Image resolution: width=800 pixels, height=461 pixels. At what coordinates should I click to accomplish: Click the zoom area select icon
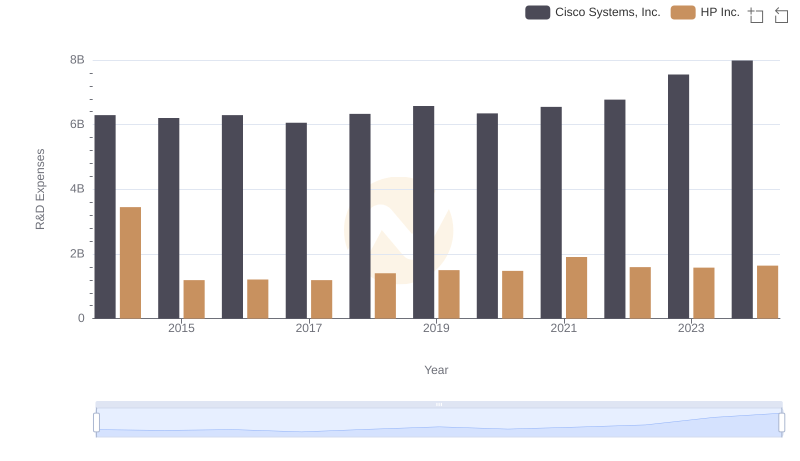[x=756, y=15]
